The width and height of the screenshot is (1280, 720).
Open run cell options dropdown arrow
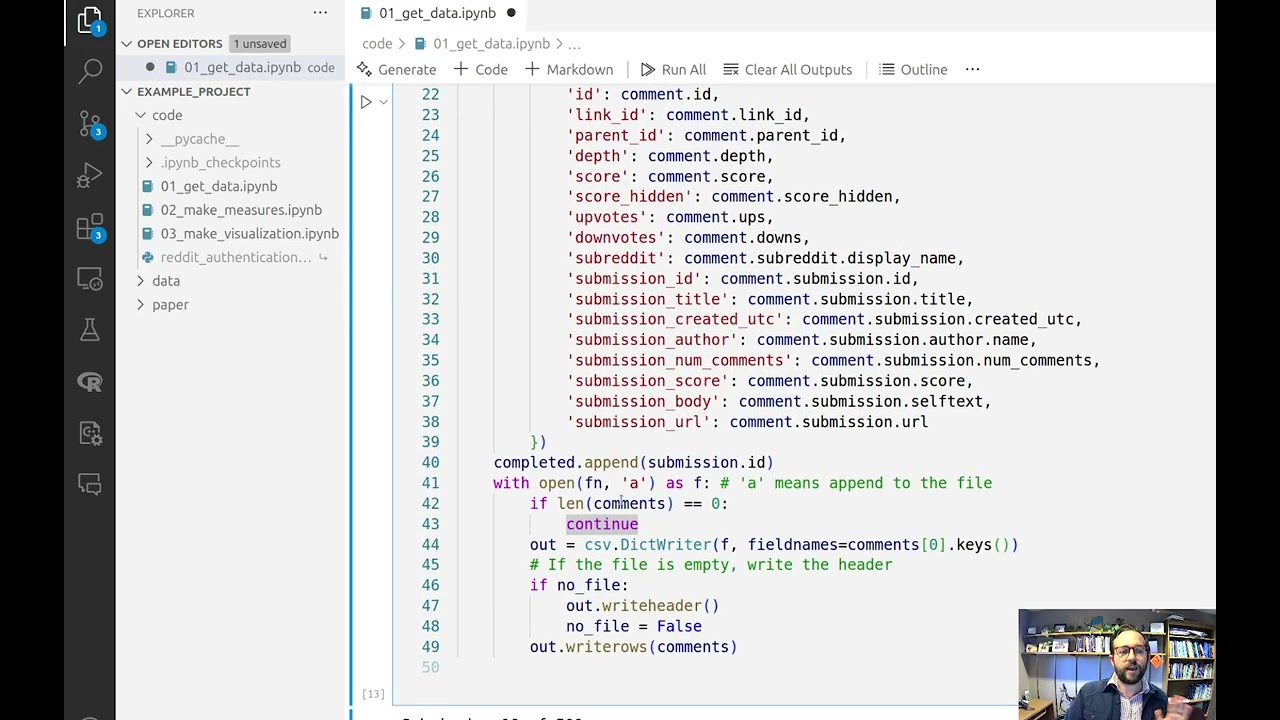coord(383,101)
